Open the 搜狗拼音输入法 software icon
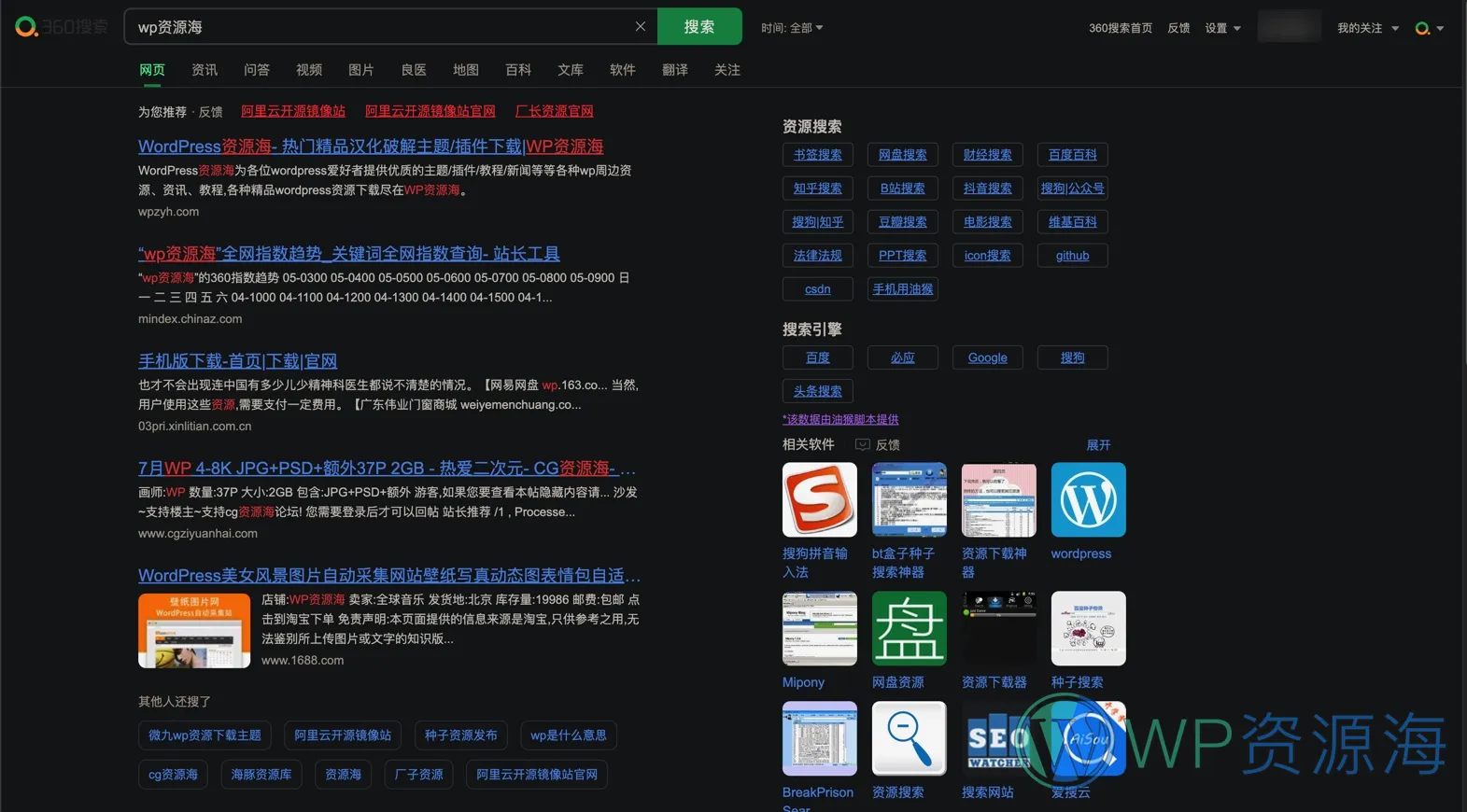1467x812 pixels. point(819,499)
